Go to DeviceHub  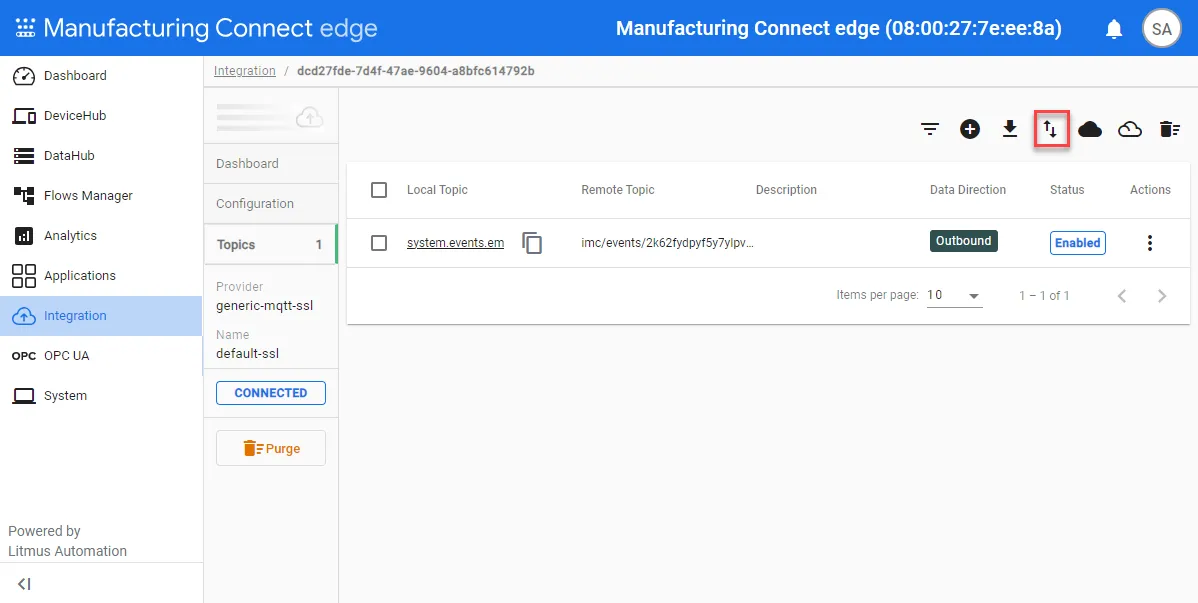[101, 115]
